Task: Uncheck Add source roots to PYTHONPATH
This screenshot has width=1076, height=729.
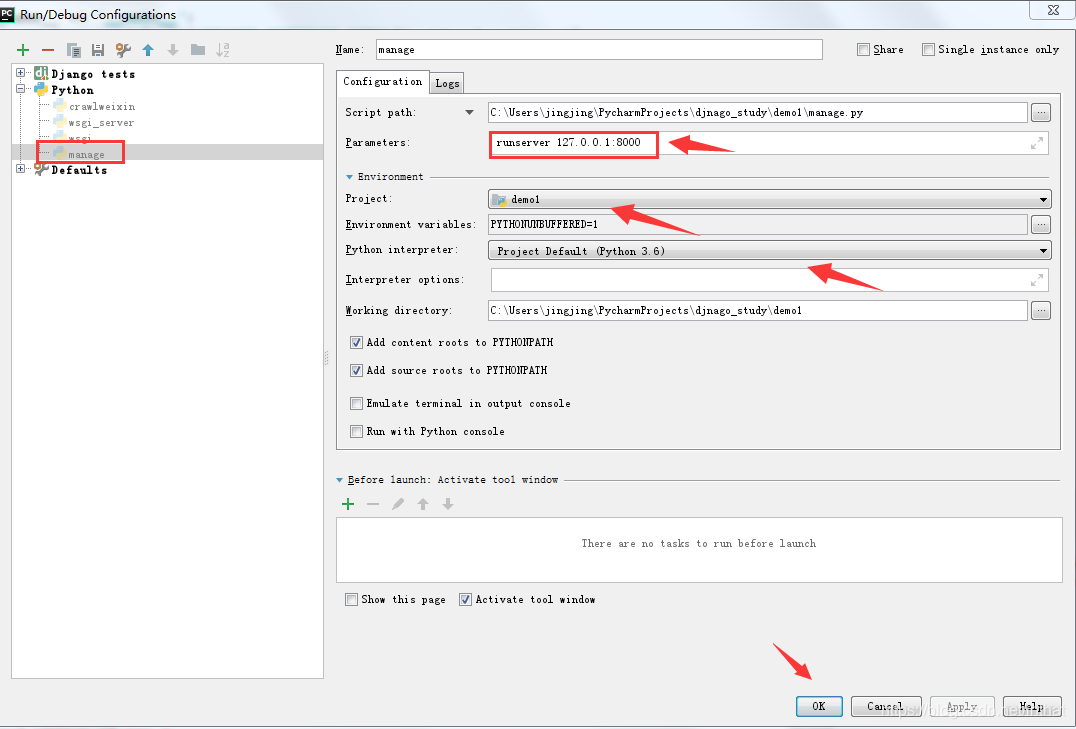Action: [x=356, y=371]
